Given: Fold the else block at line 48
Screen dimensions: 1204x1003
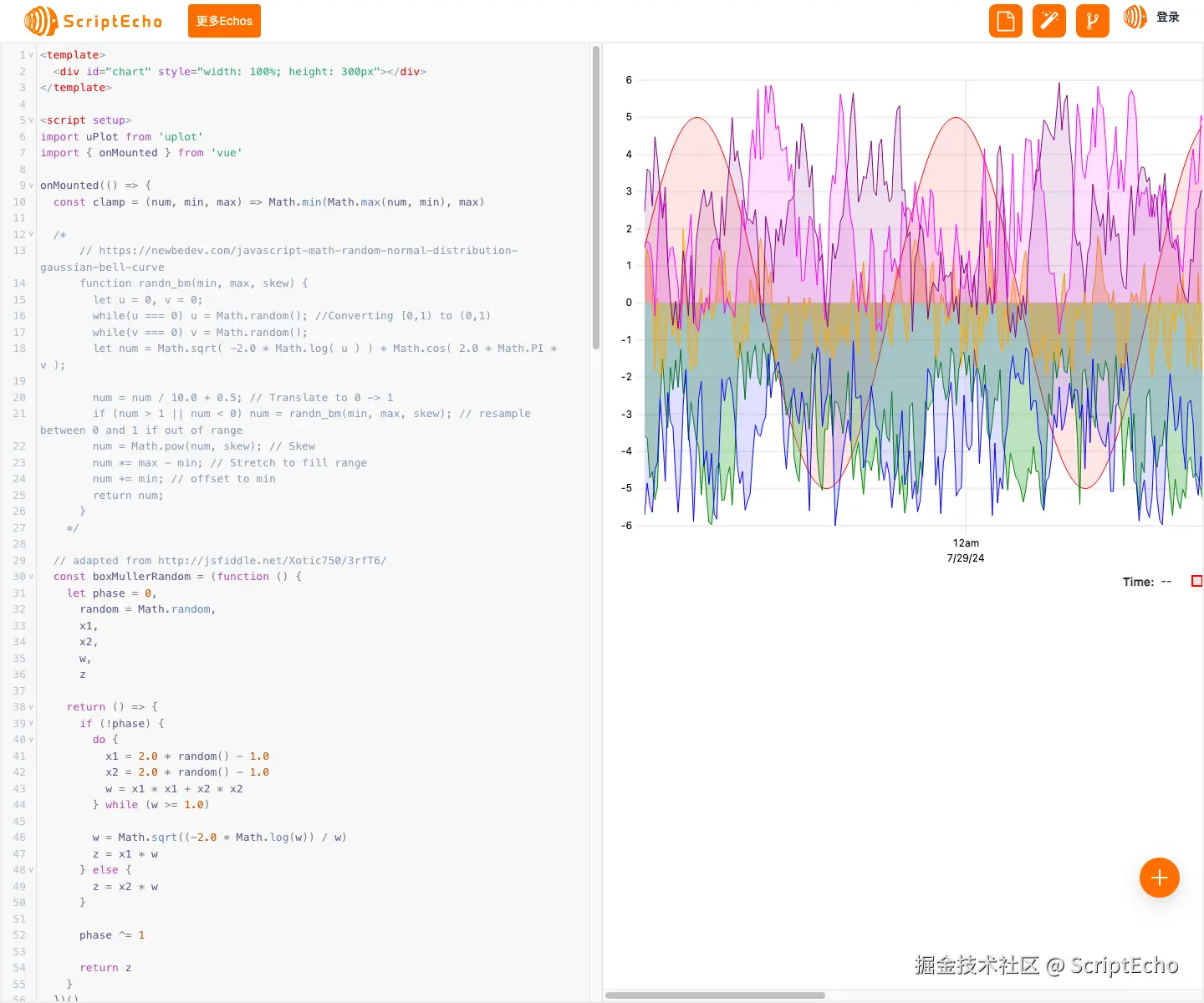Looking at the screenshot, I should (x=32, y=870).
